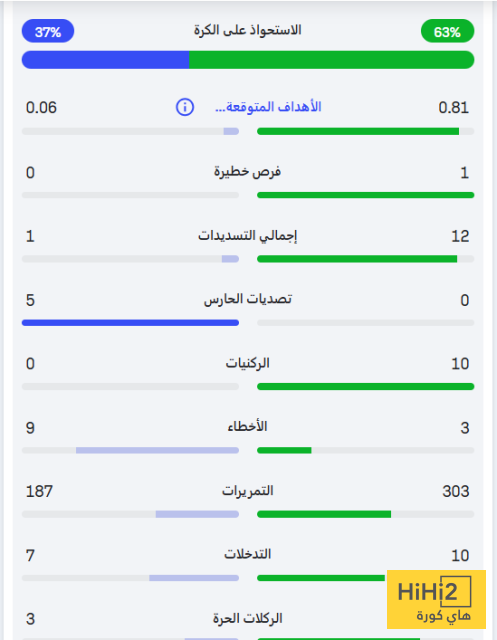The width and height of the screenshot is (497, 640).
Task: Click the expected goals info icon
Action: 185,107
